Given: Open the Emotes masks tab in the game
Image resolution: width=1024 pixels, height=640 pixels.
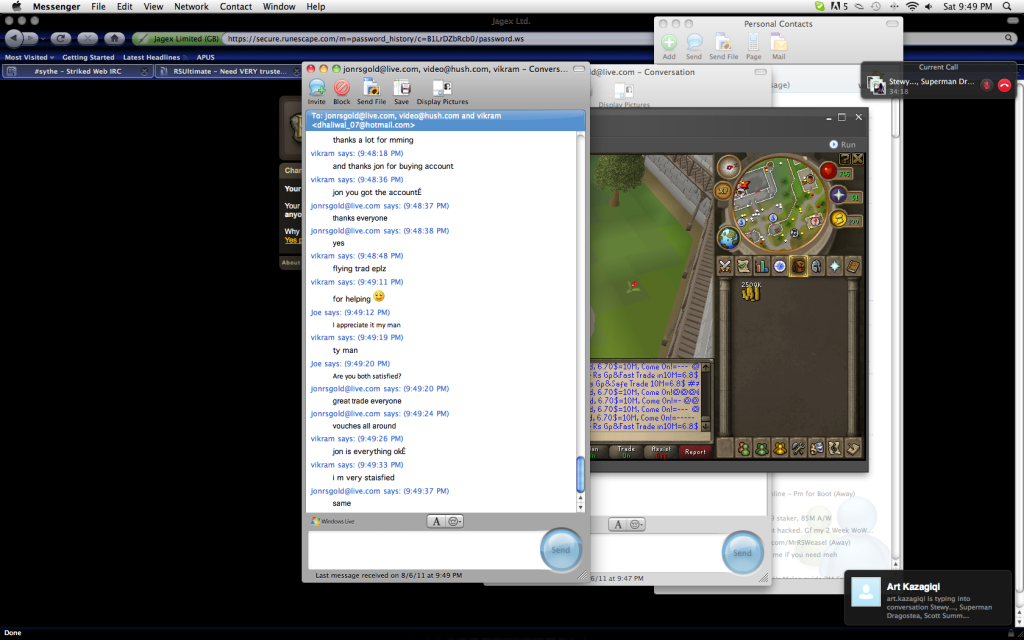Looking at the screenshot, I should click(x=816, y=448).
